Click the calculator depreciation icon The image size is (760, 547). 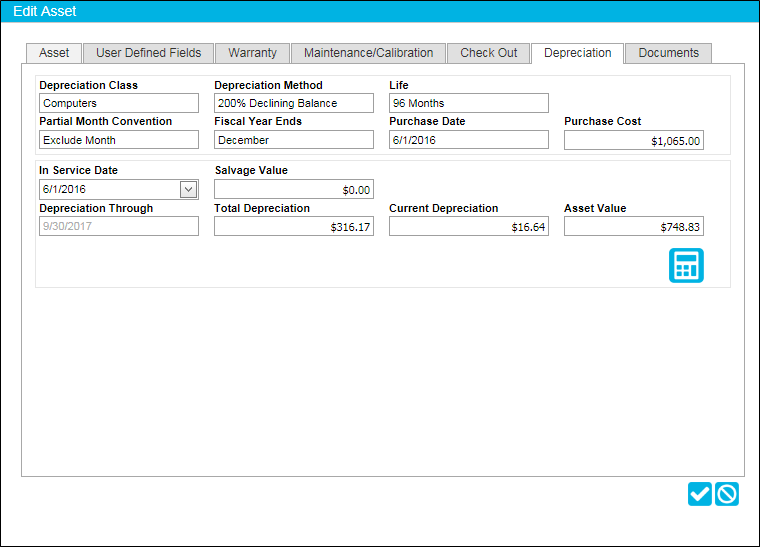(x=686, y=266)
